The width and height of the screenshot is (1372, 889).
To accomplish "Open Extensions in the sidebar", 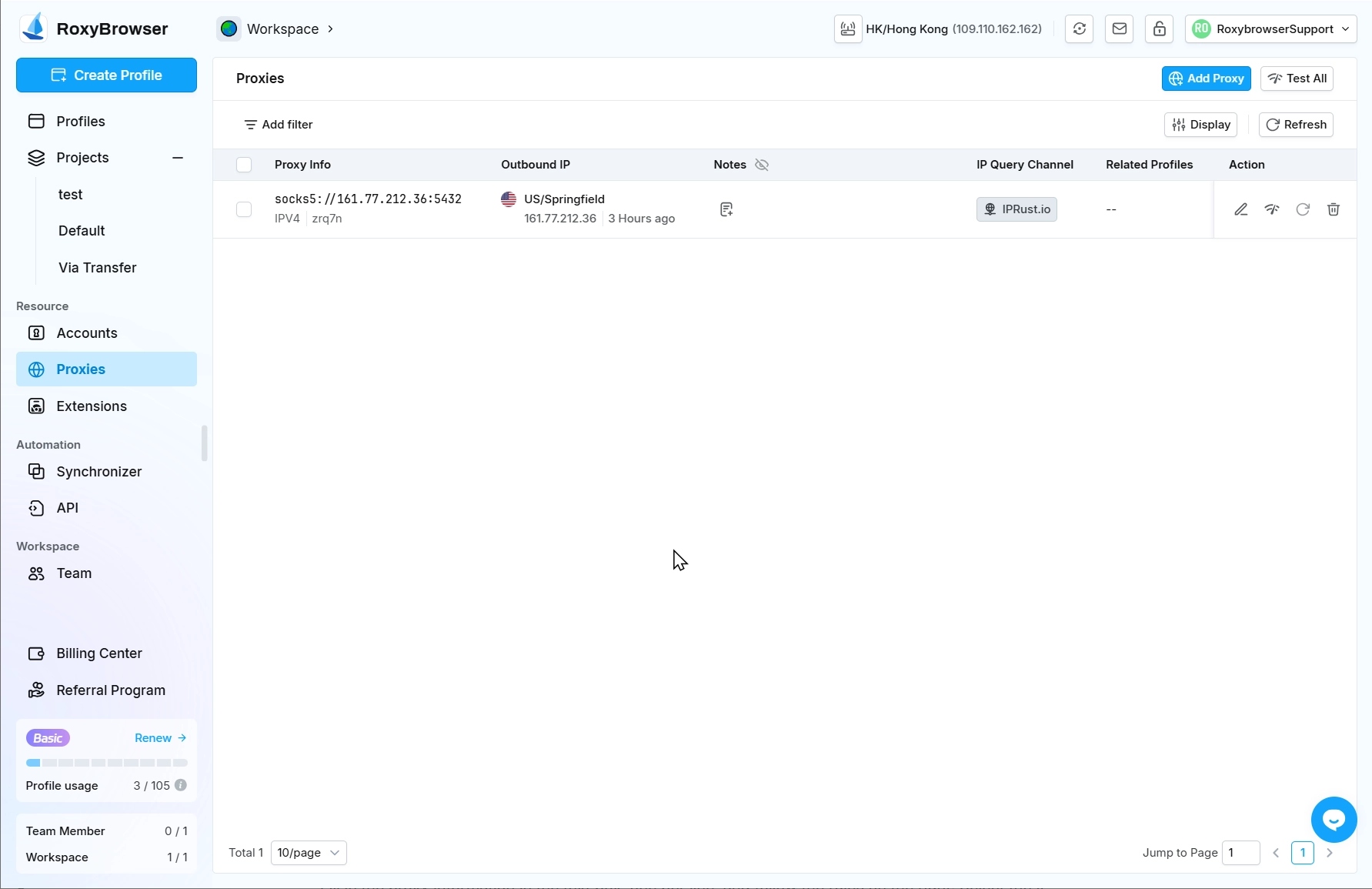I will click(x=92, y=406).
